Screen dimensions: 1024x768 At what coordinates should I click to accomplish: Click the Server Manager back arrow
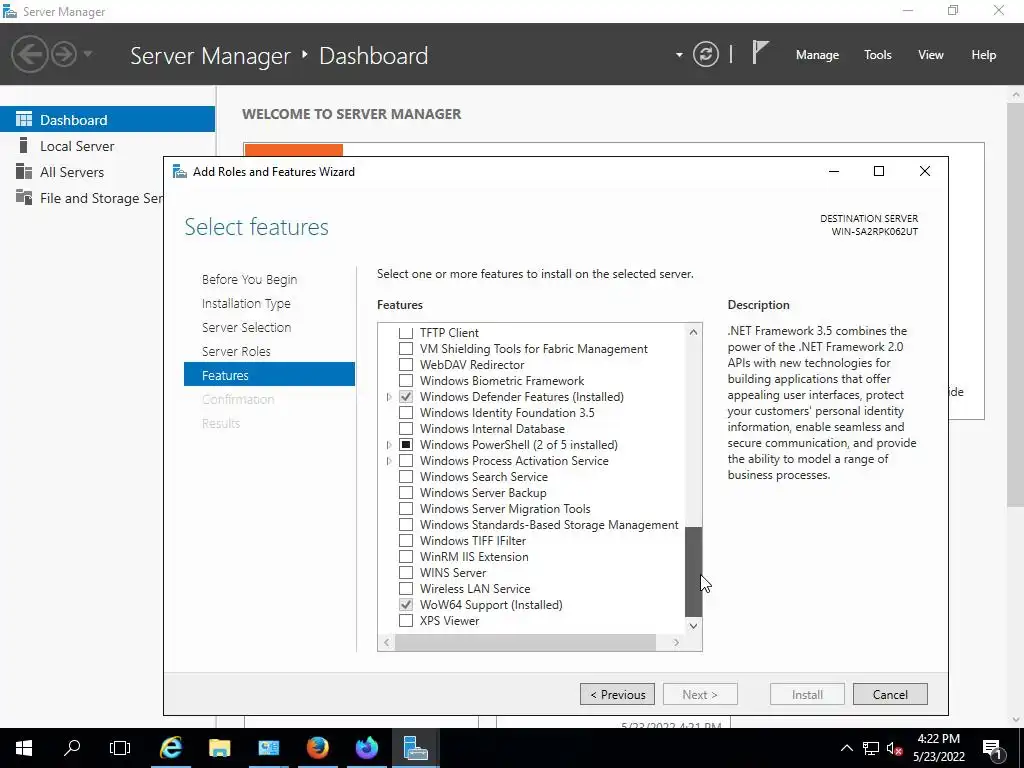pos(29,54)
